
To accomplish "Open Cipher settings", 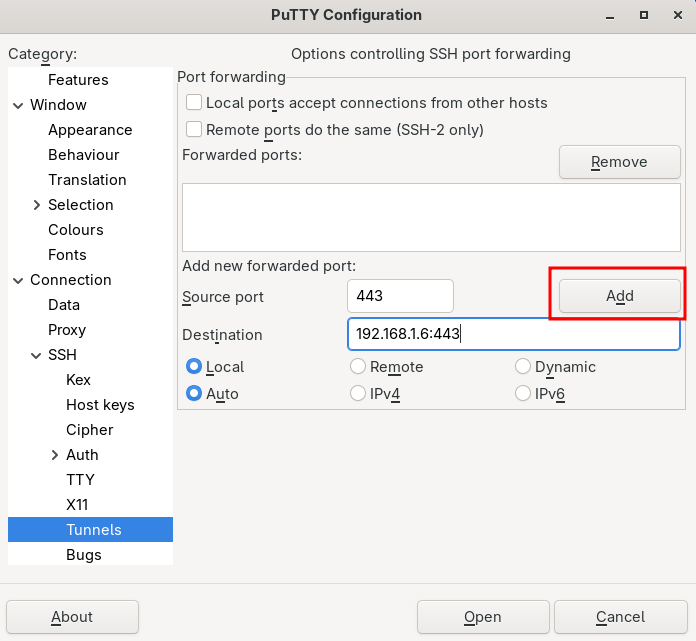I will pyautogui.click(x=89, y=430).
